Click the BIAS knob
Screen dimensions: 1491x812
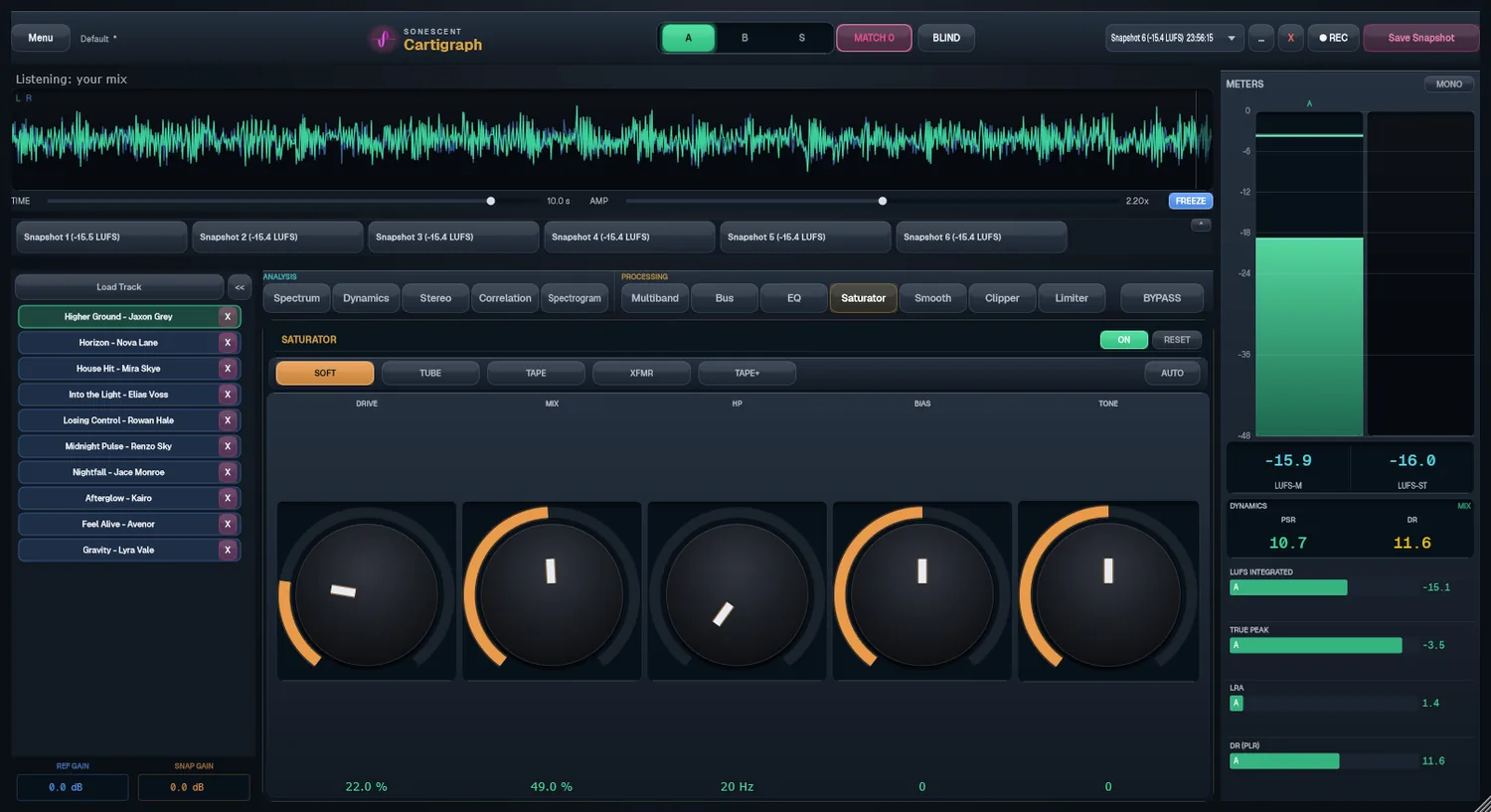922,595
